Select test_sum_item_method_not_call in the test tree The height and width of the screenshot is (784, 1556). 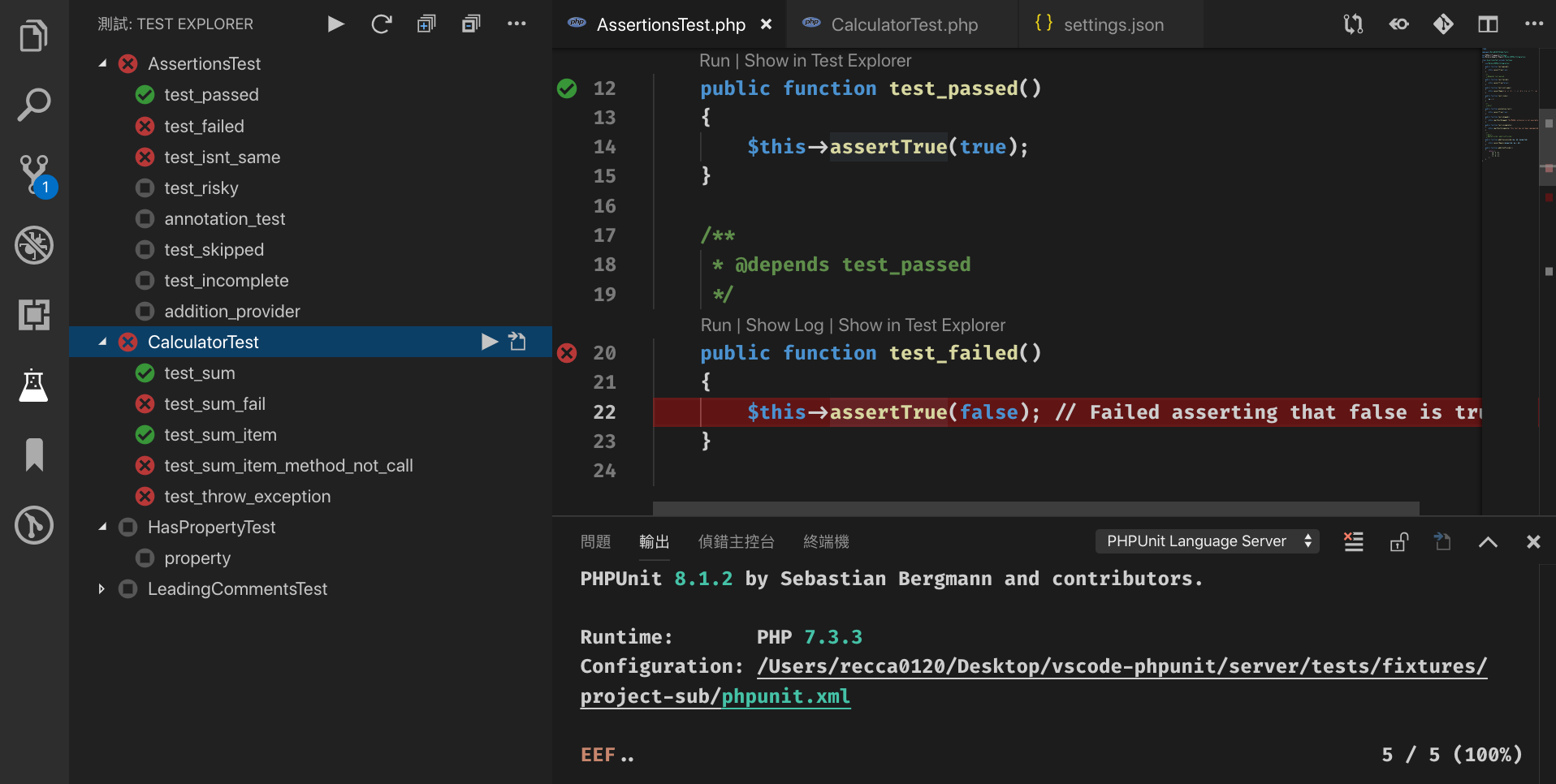click(288, 466)
